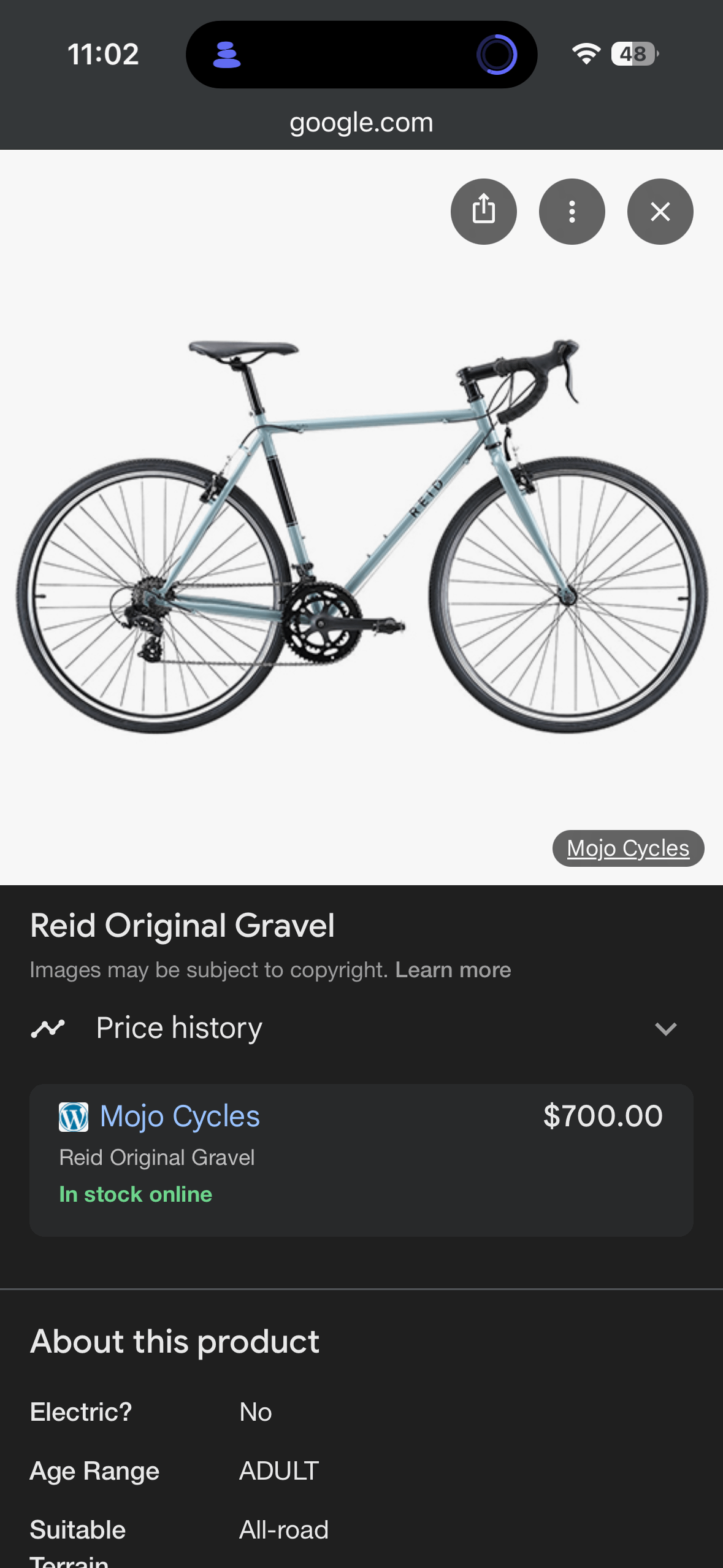Screen dimensions: 723x1568
Task: Tap the Reid gravel bike image
Action: click(x=362, y=534)
